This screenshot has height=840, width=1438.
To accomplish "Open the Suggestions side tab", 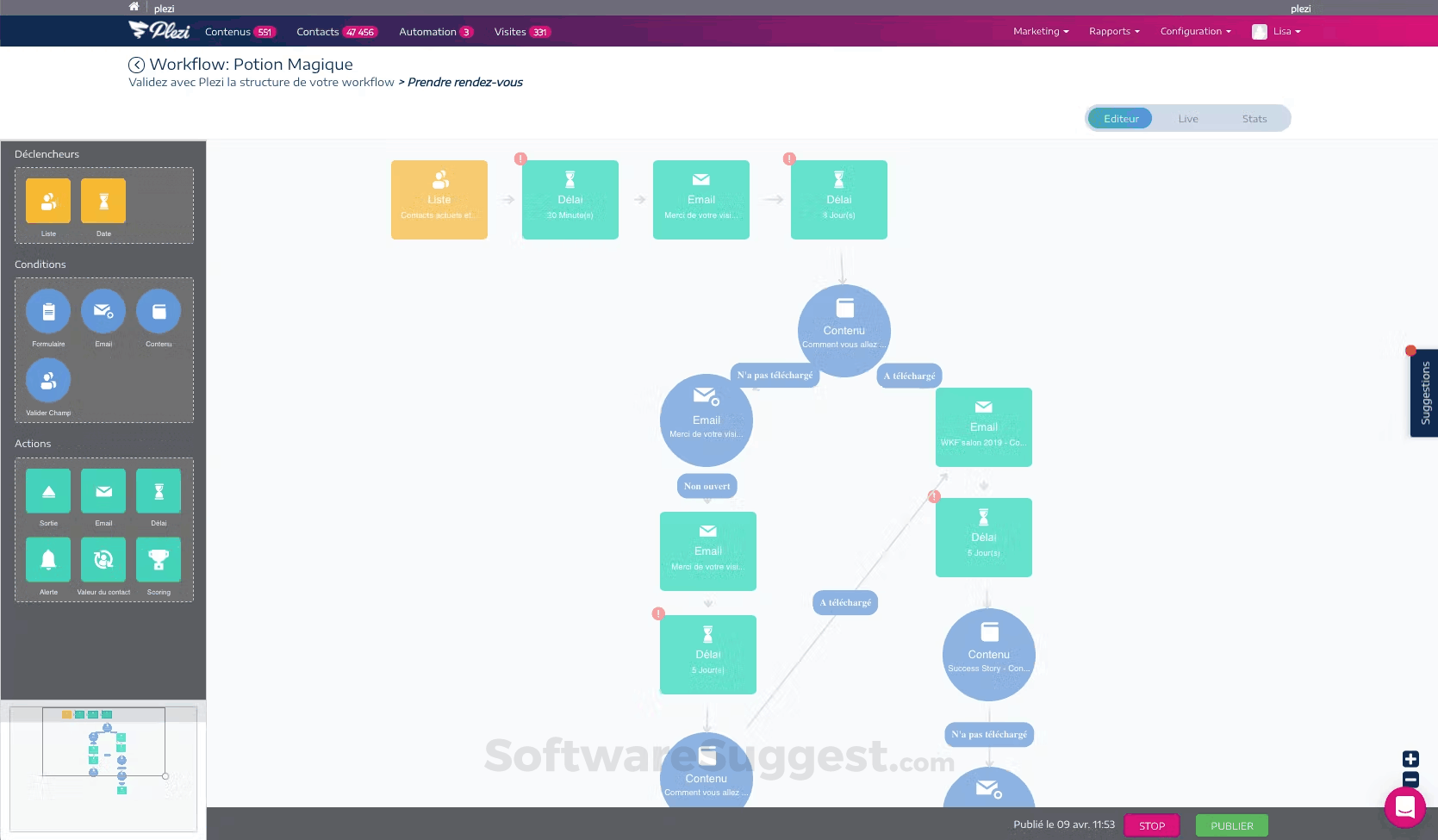I will pyautogui.click(x=1424, y=393).
